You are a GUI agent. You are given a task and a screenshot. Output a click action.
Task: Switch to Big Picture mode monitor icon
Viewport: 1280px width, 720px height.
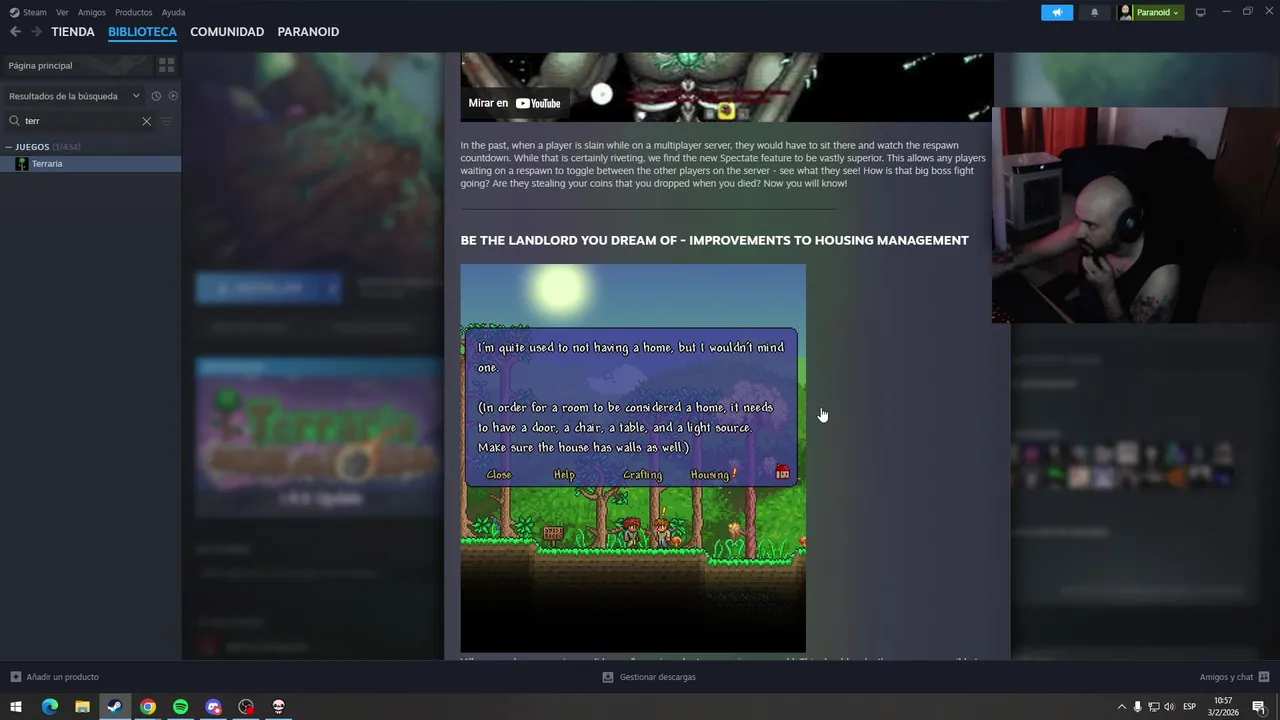1200,12
